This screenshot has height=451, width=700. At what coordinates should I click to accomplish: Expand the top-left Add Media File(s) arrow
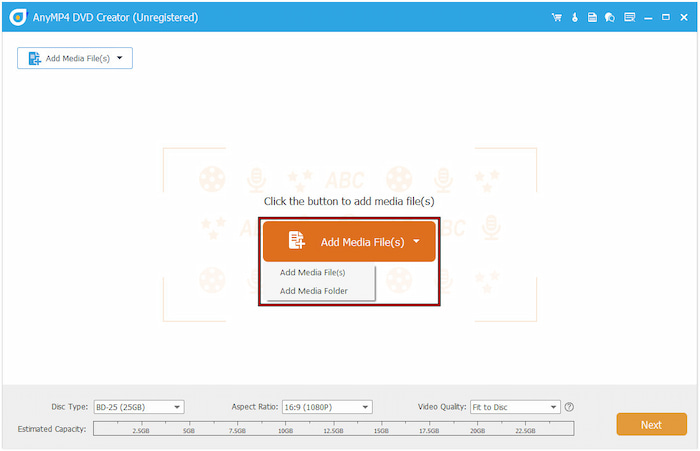pos(120,59)
